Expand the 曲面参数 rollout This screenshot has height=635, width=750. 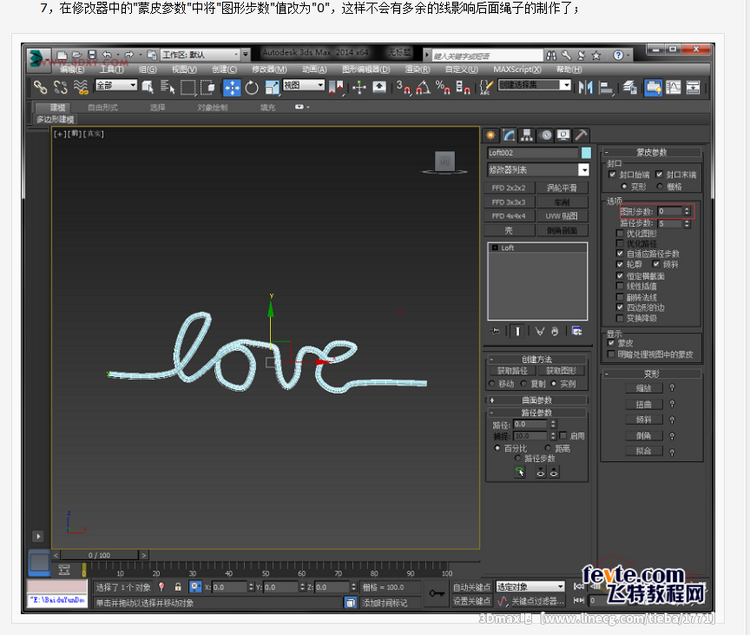coord(537,400)
